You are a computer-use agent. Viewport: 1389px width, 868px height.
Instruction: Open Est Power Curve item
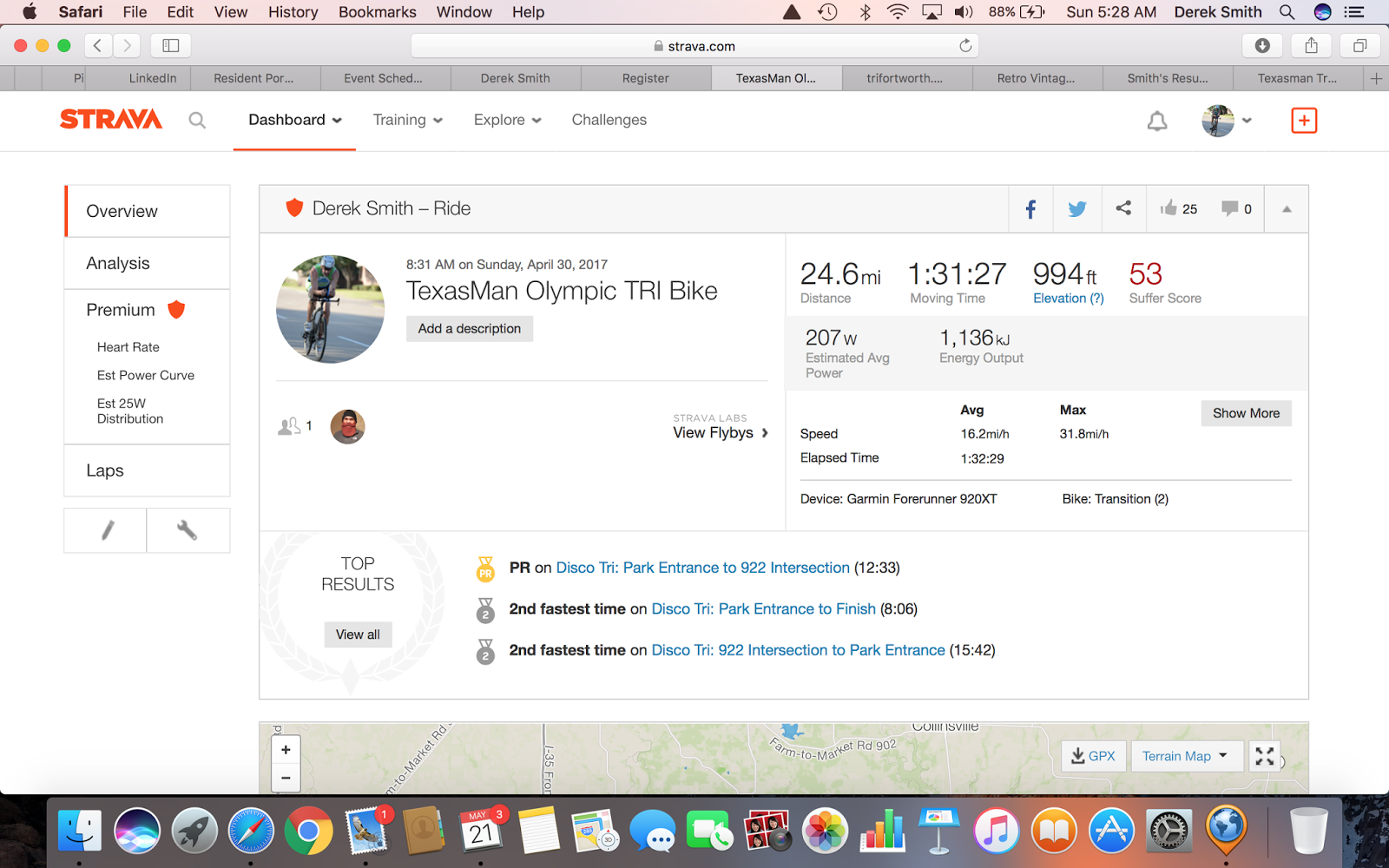click(146, 375)
